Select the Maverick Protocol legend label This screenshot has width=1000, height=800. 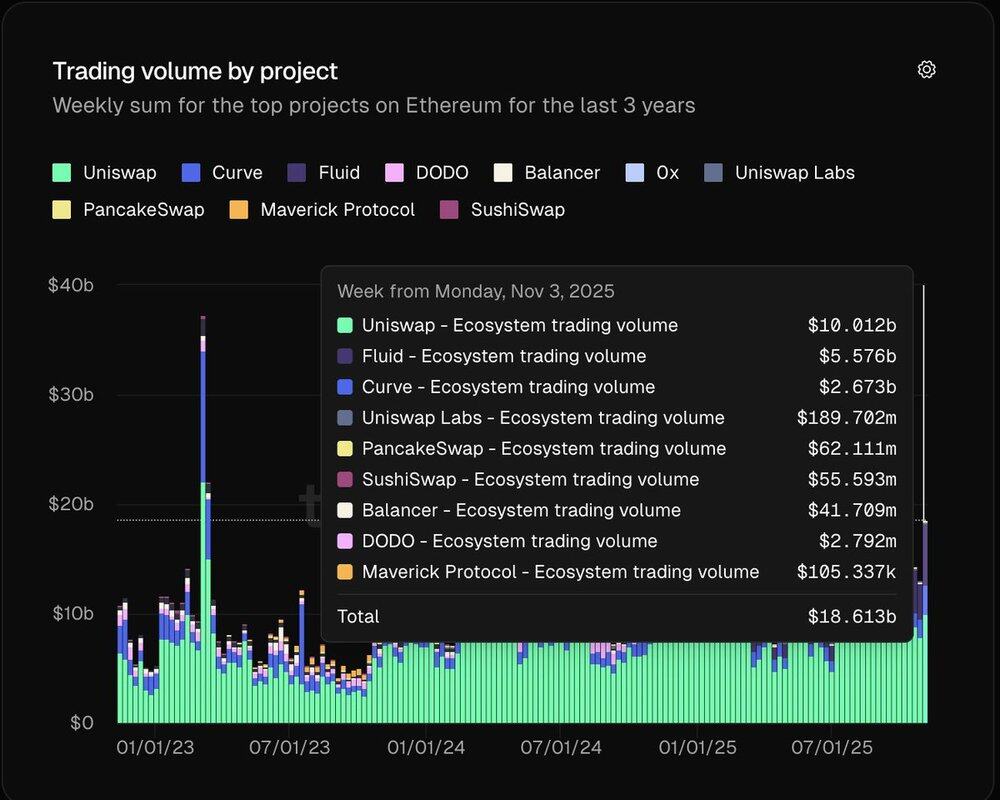pyautogui.click(x=337, y=210)
